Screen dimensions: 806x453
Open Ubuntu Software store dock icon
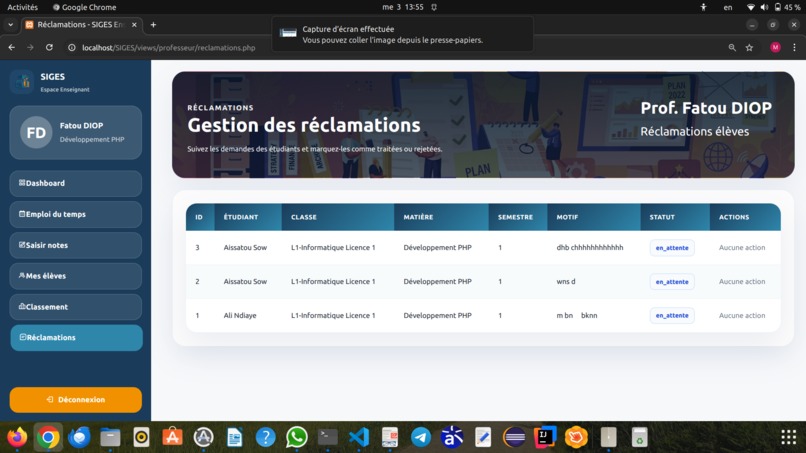tap(172, 437)
